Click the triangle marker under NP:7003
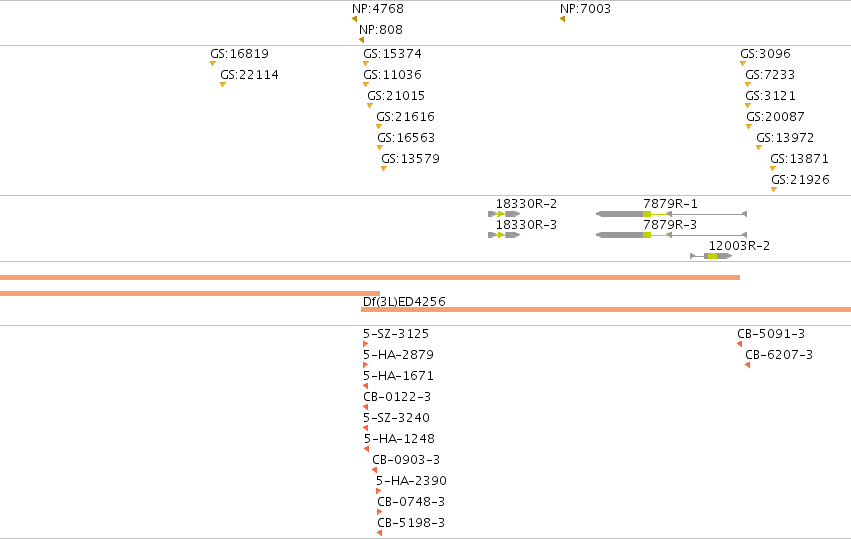This screenshot has height=539, width=851. pyautogui.click(x=562, y=19)
